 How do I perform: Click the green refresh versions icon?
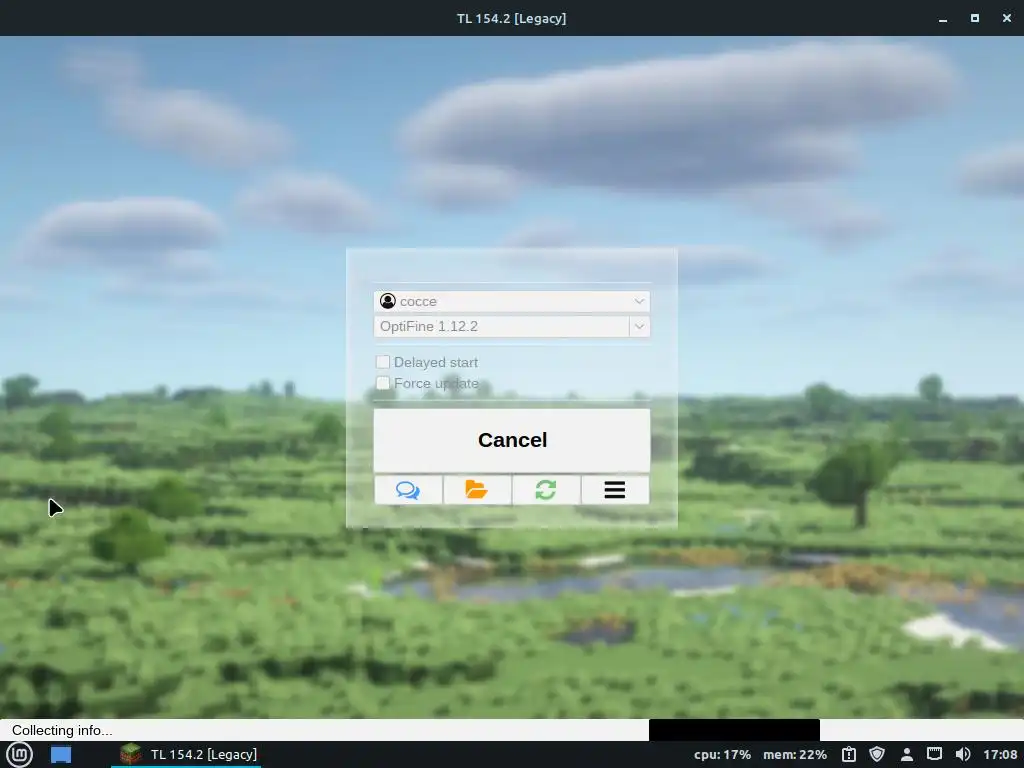(546, 490)
